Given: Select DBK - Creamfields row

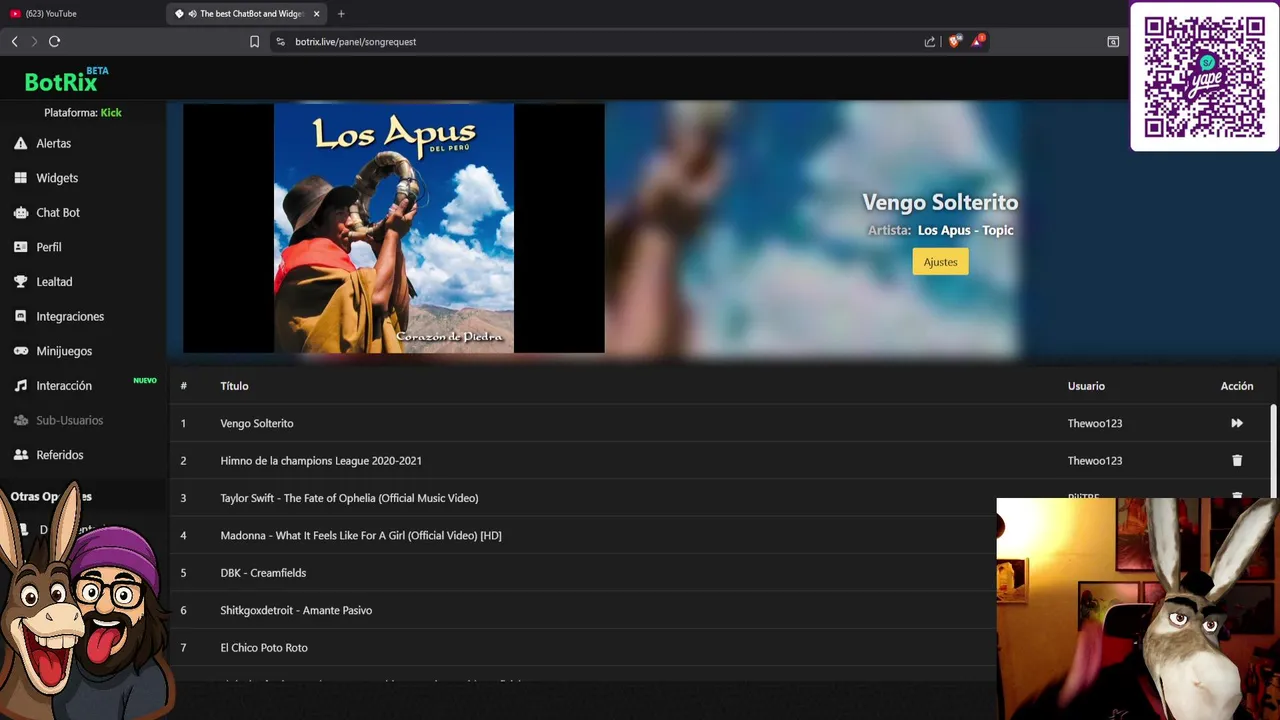Looking at the screenshot, I should coord(584,573).
